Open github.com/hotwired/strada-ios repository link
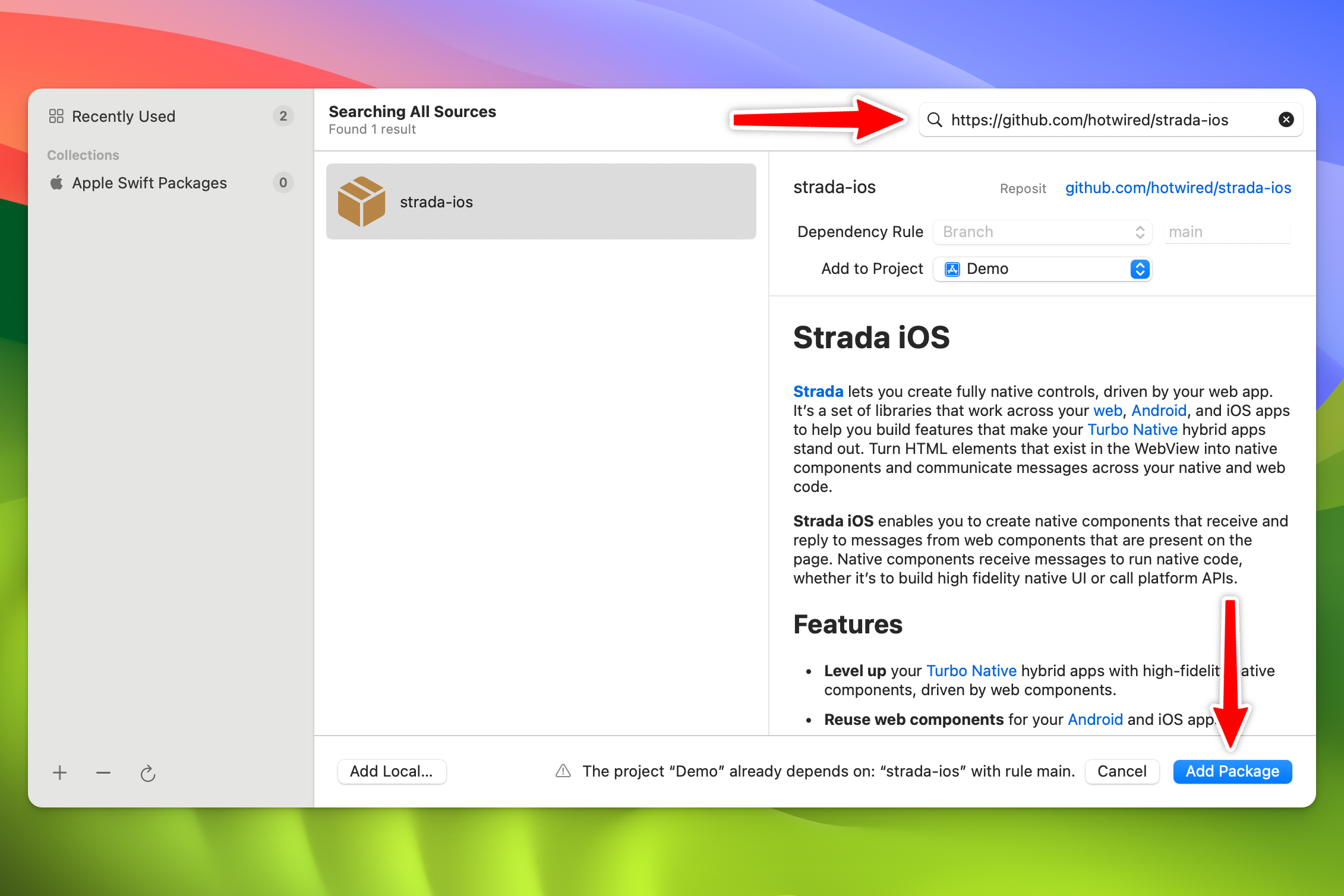 click(x=1178, y=188)
